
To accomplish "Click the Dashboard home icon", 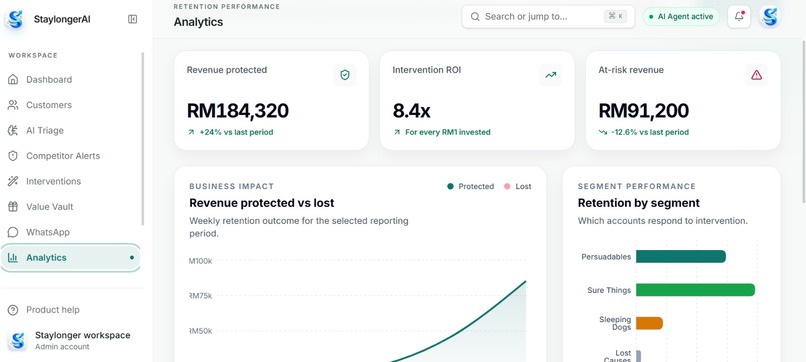I will pyautogui.click(x=13, y=80).
